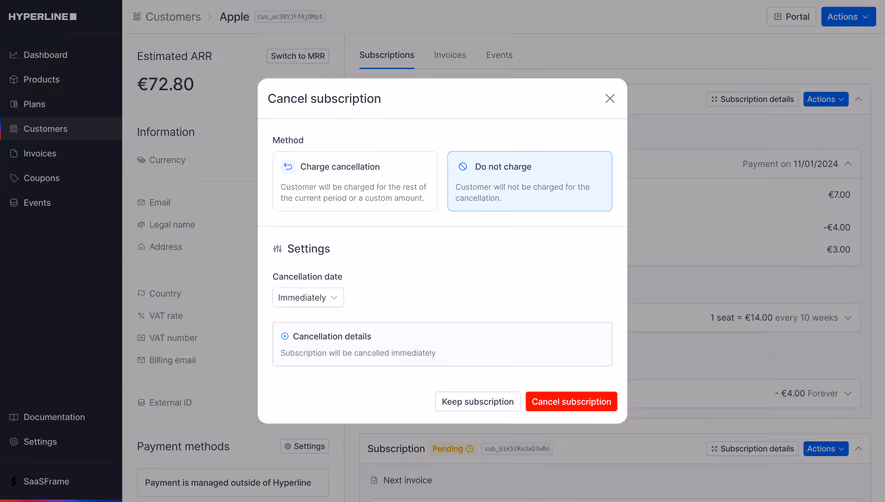Collapse the Pending subscription section chevron
Image resolution: width=885 pixels, height=502 pixels.
pos(858,449)
